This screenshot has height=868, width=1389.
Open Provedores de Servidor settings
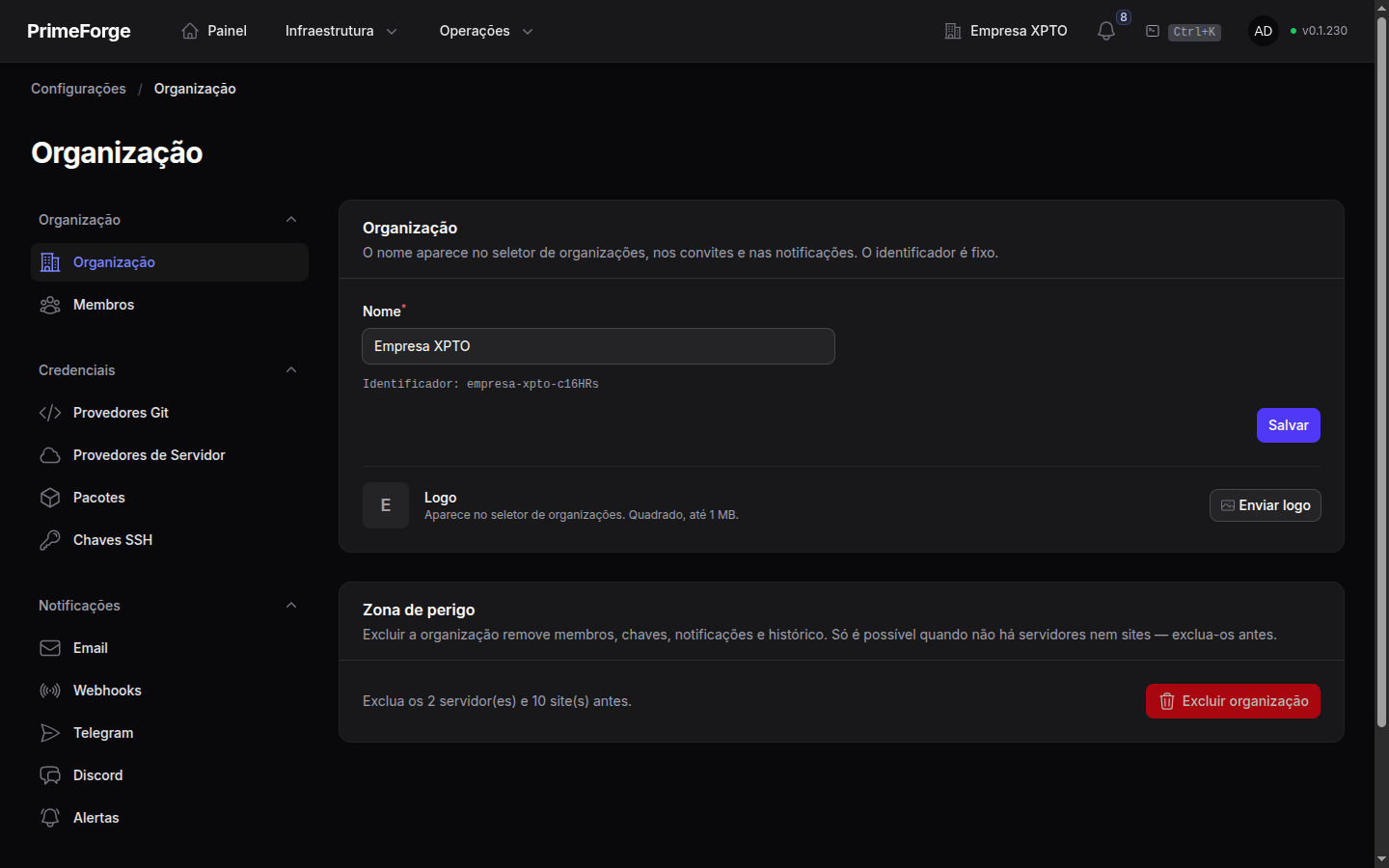pyautogui.click(x=170, y=455)
